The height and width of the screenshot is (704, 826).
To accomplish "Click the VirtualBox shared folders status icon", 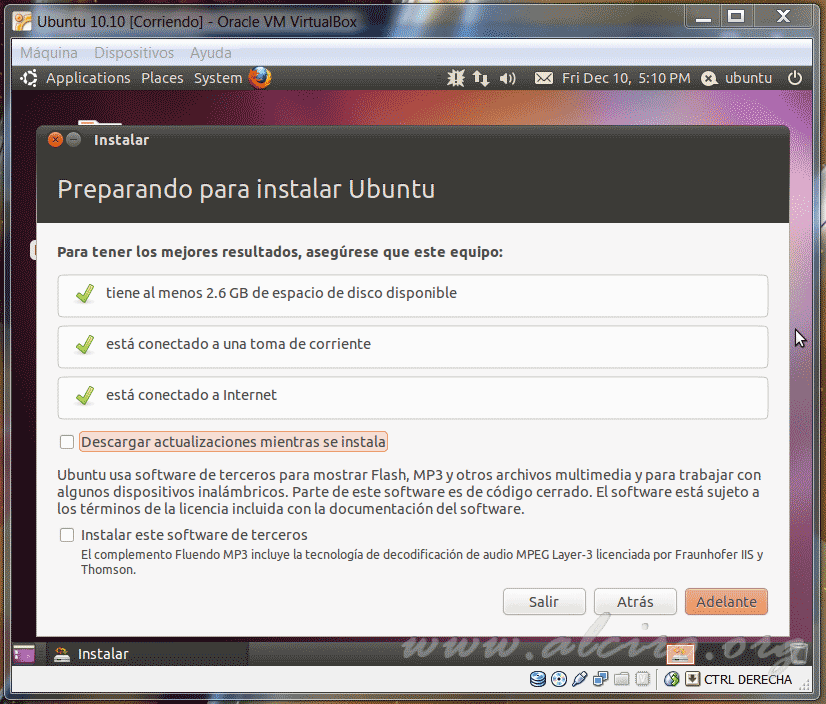I will click(622, 679).
